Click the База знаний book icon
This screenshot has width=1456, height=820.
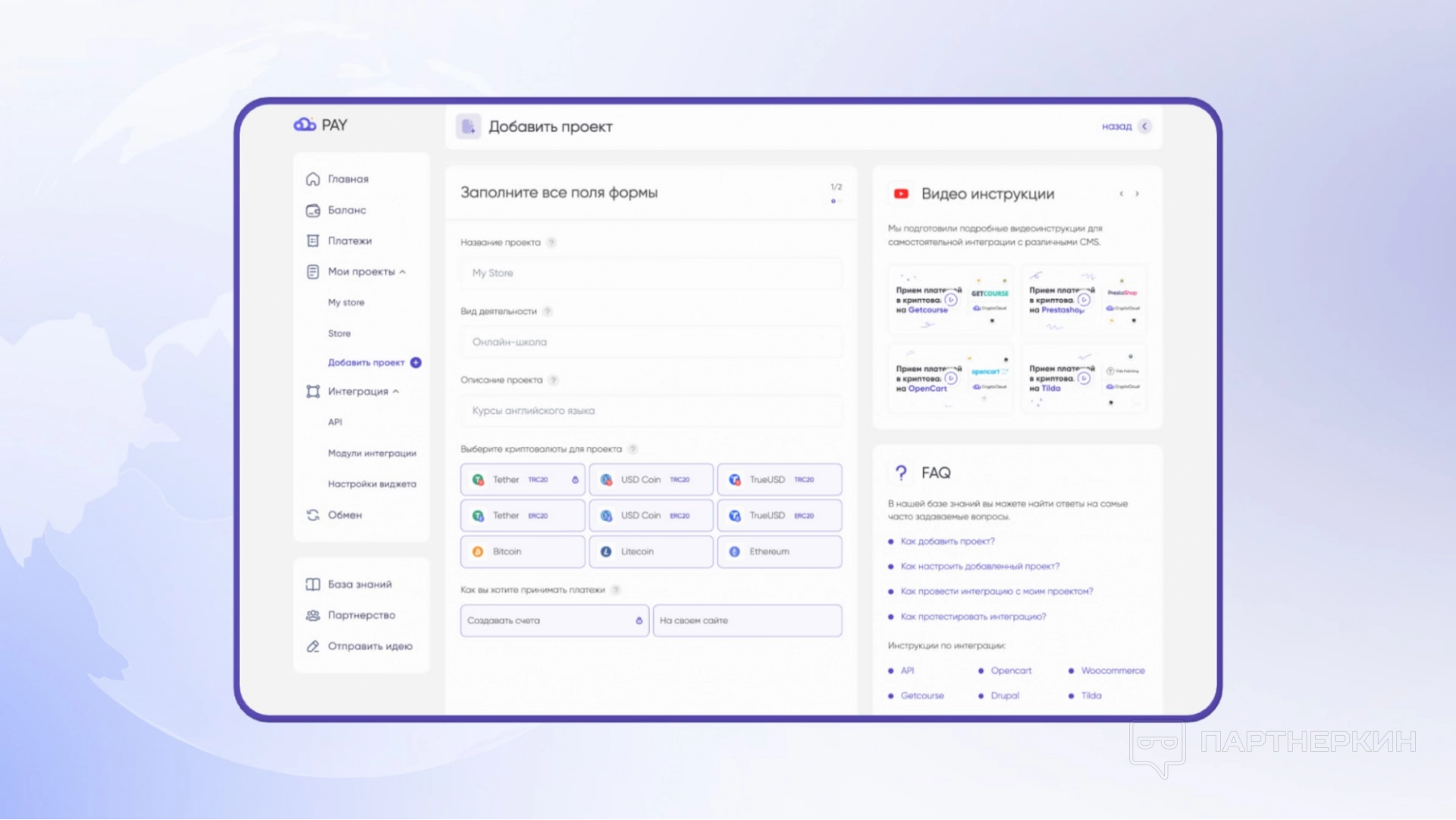coord(312,584)
